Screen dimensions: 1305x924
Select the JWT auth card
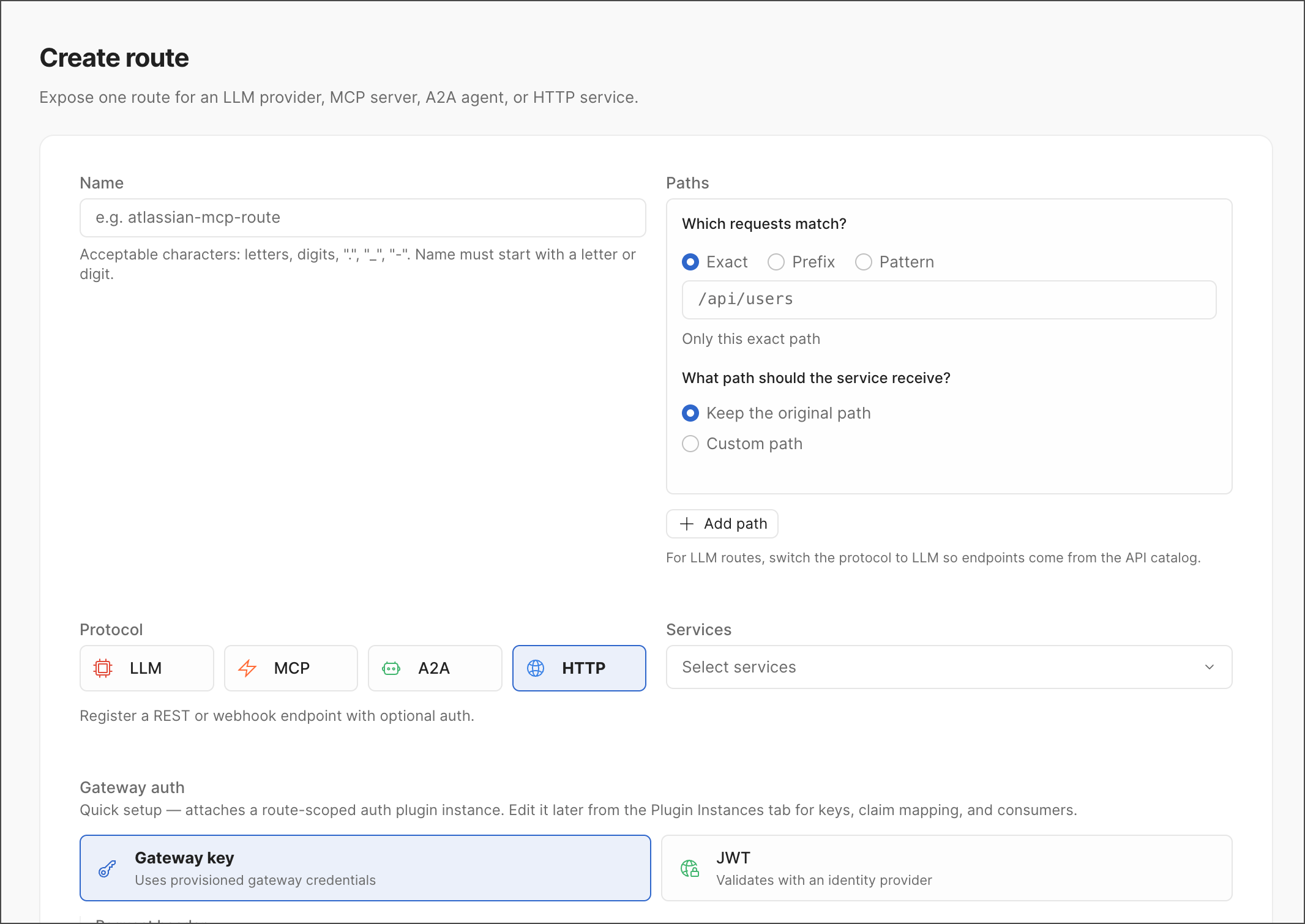click(x=947, y=868)
